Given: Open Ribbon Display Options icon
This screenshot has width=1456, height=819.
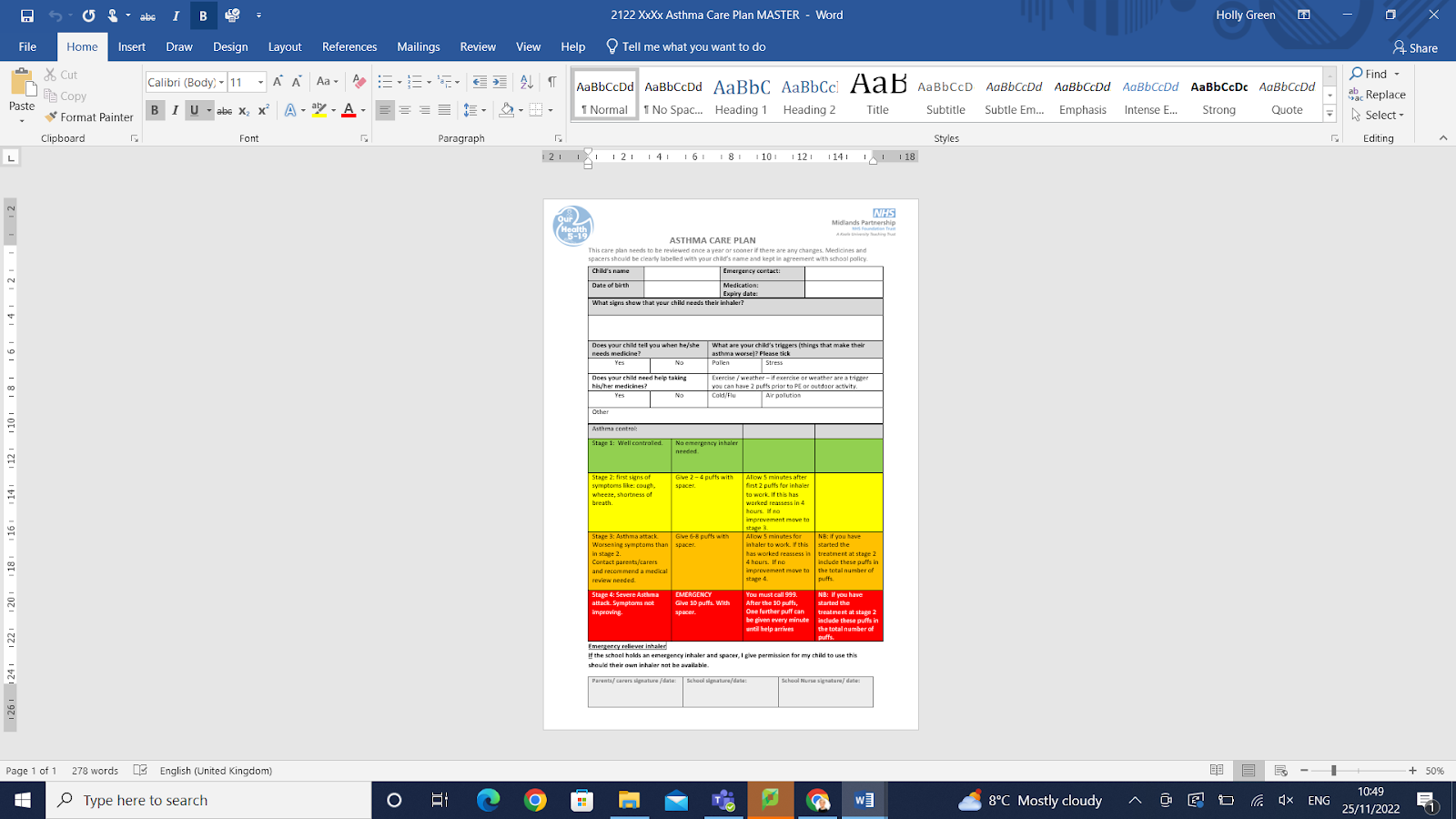Looking at the screenshot, I should point(1304,15).
